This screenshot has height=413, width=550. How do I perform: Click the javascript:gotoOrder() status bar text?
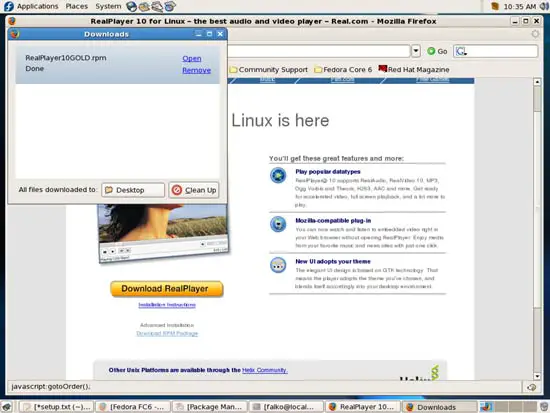(51, 387)
